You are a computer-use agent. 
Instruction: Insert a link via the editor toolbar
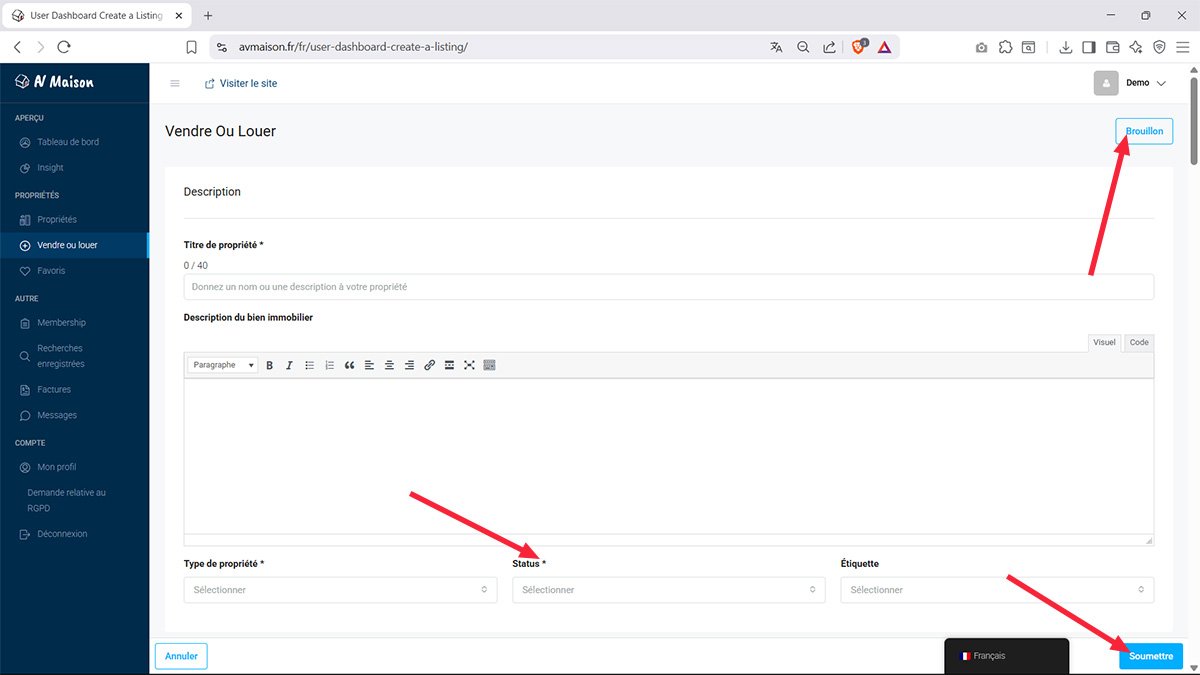pos(429,366)
